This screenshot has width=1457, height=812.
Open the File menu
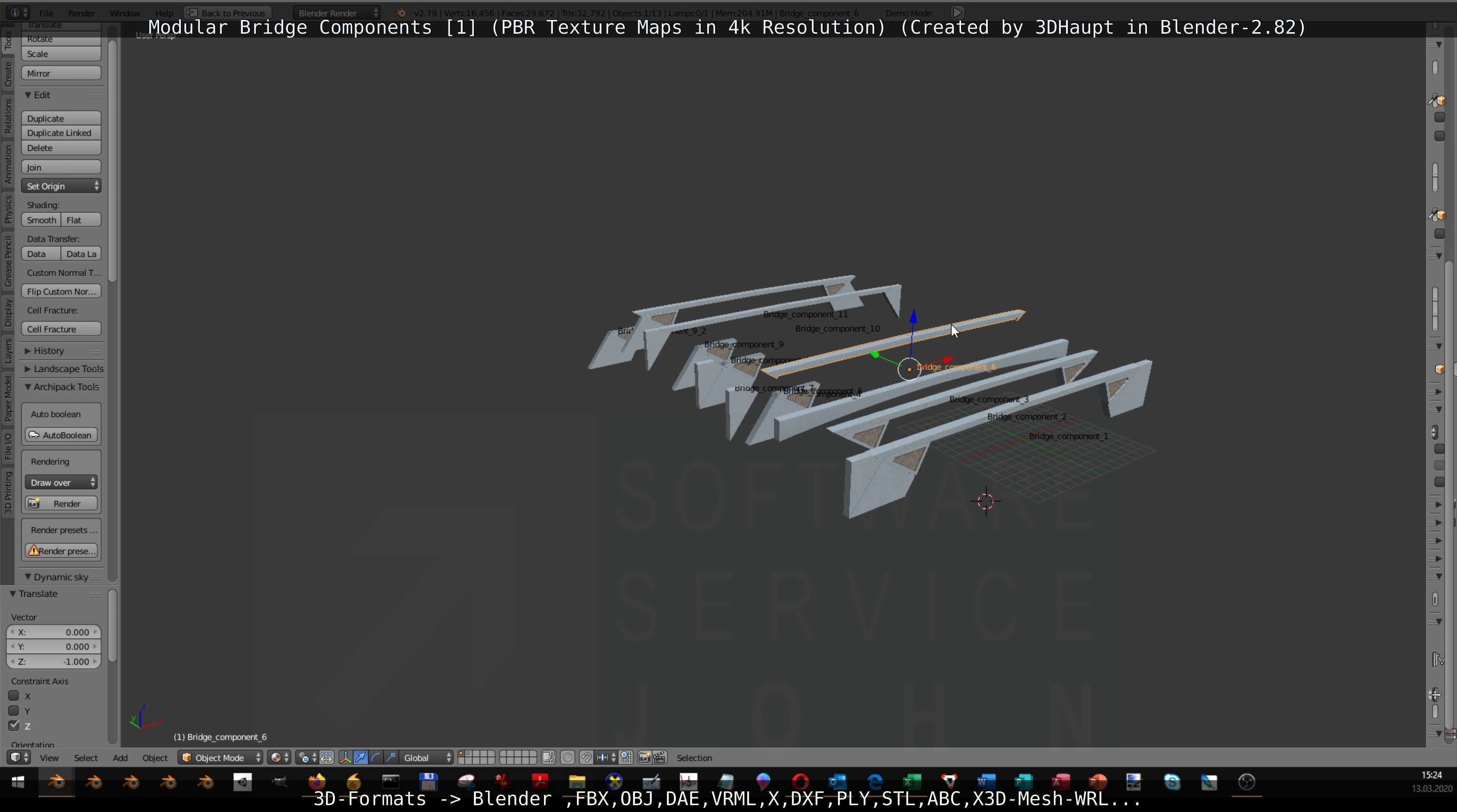(46, 12)
